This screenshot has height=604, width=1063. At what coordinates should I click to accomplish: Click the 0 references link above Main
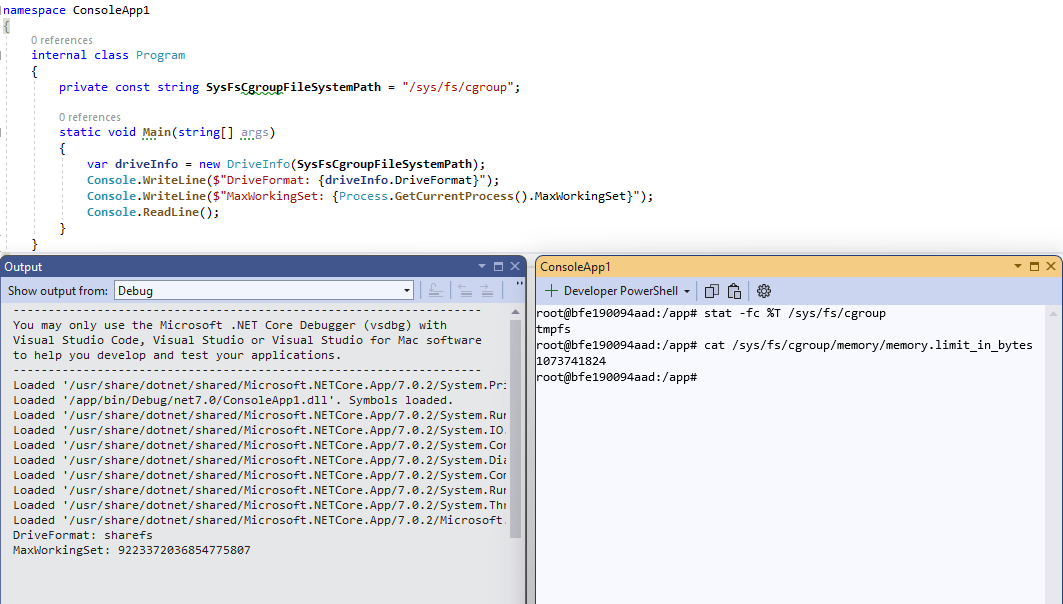[90, 117]
